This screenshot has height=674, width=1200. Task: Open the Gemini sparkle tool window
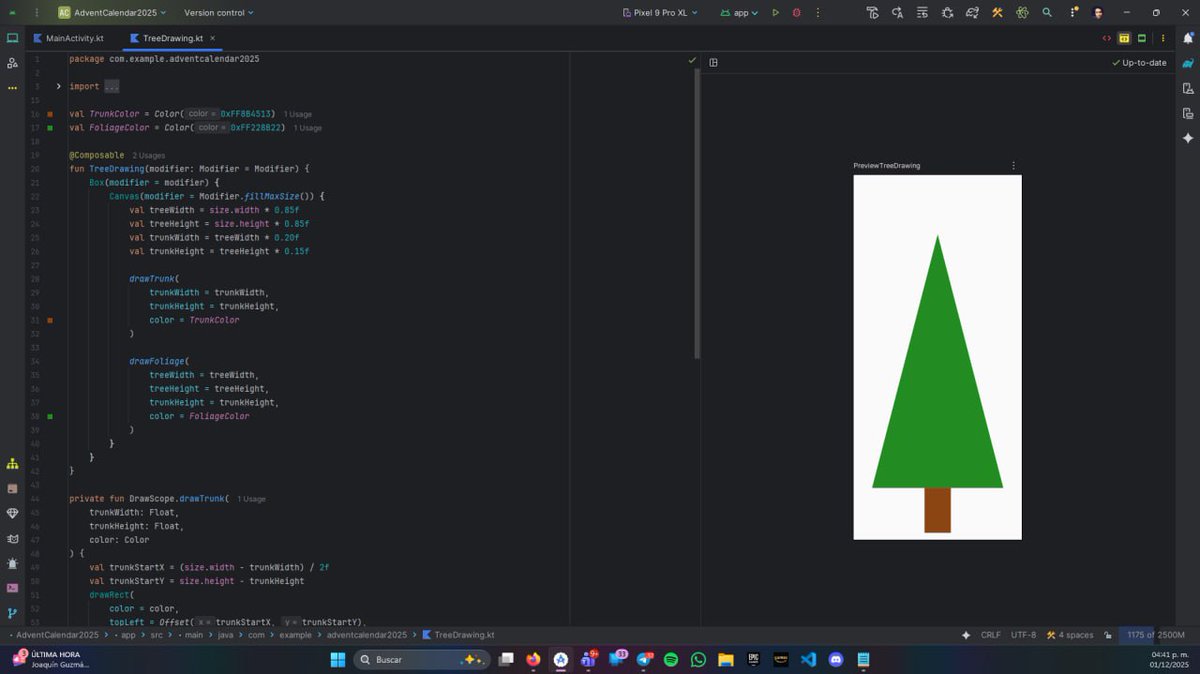(x=1188, y=138)
